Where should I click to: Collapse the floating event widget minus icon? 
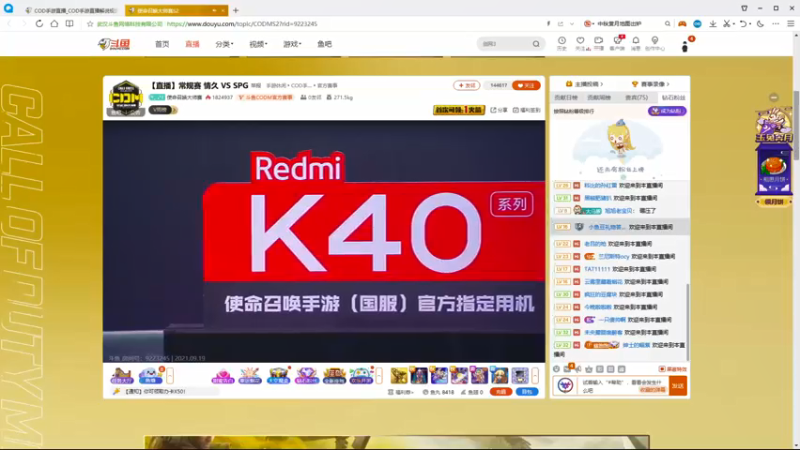coord(774,97)
